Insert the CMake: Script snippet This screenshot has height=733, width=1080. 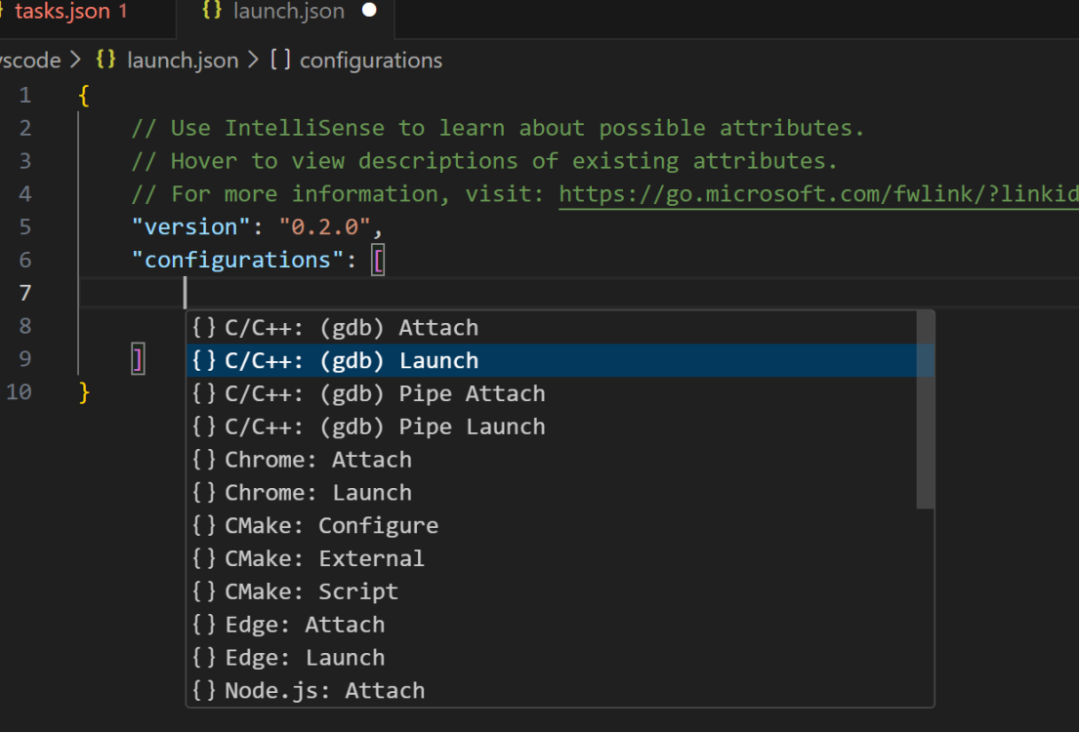coord(552,592)
